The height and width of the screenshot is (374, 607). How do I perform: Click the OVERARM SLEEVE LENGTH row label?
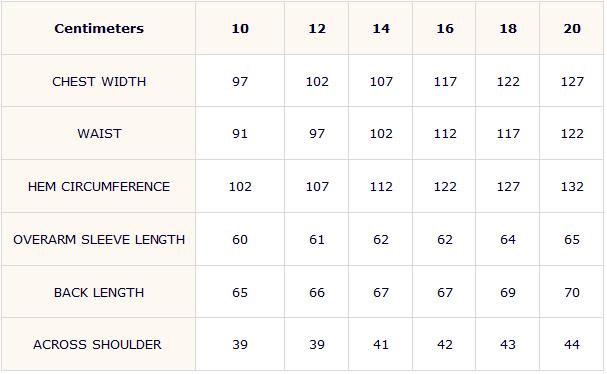tap(99, 240)
